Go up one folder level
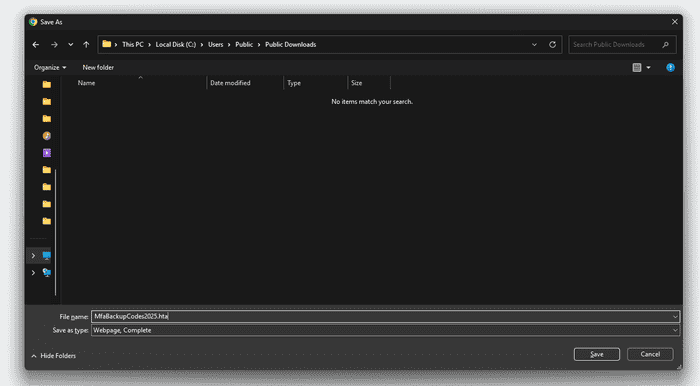The height and width of the screenshot is (386, 700). 86,45
